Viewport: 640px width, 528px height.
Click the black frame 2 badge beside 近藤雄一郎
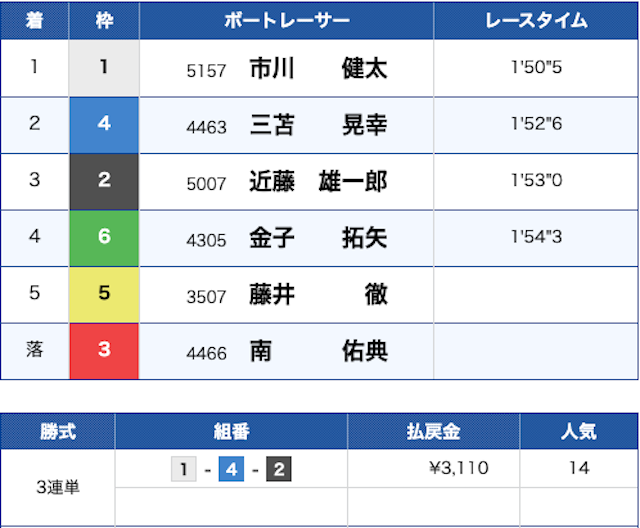pos(104,182)
